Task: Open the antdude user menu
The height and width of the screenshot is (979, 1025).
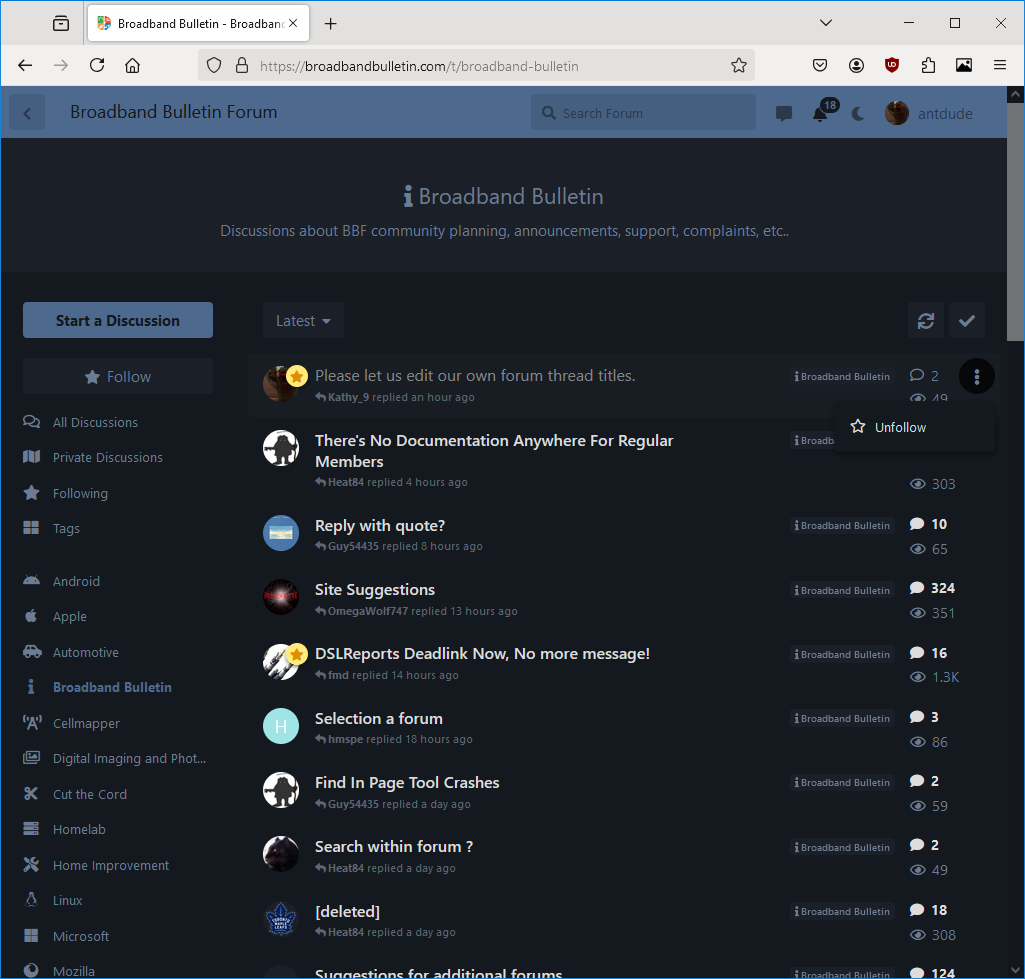Action: [x=929, y=114]
